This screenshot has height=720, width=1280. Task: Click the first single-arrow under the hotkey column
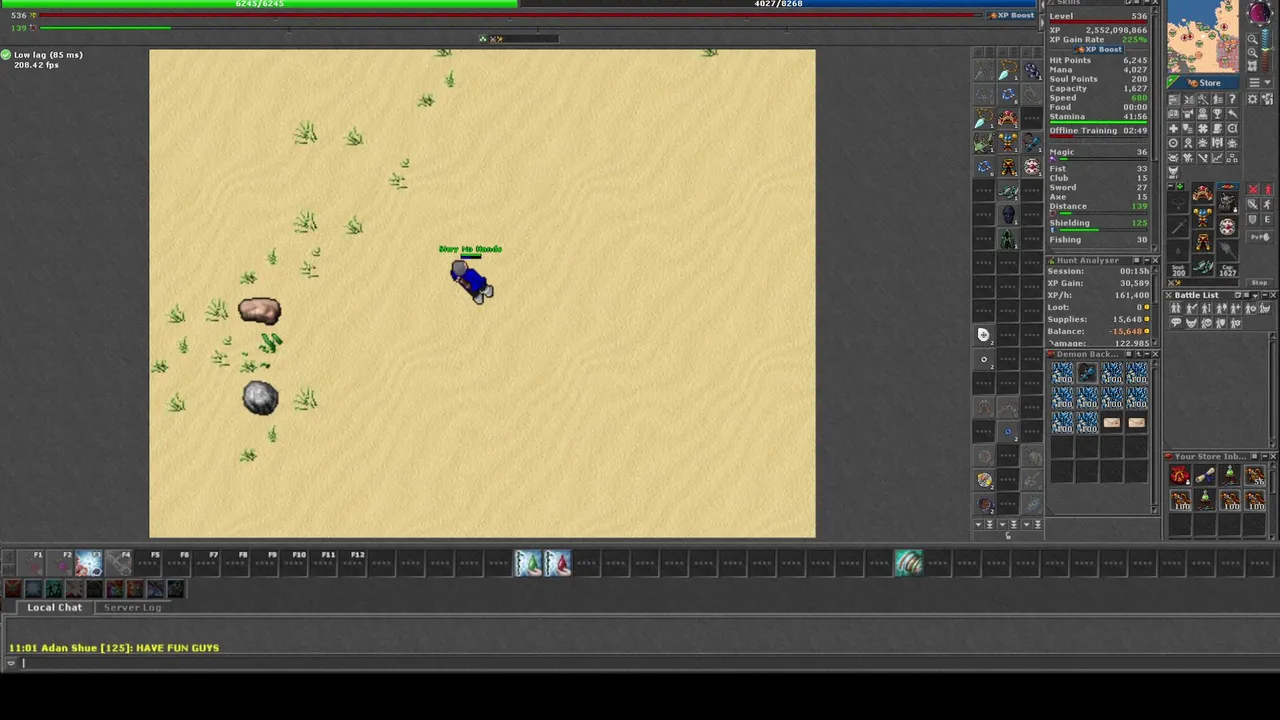(978, 524)
